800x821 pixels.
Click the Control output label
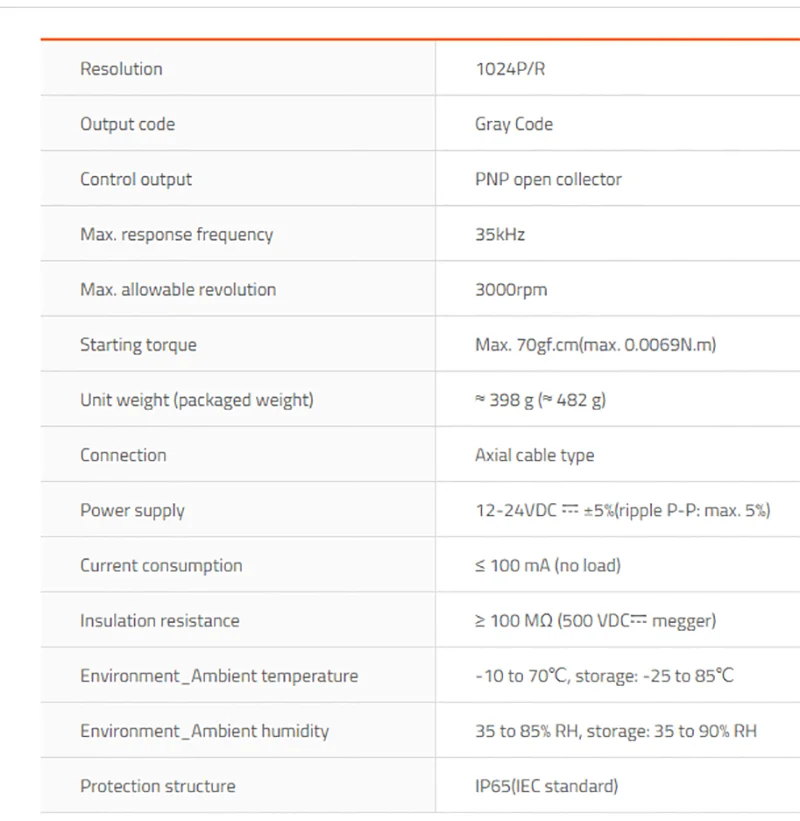click(x=136, y=179)
